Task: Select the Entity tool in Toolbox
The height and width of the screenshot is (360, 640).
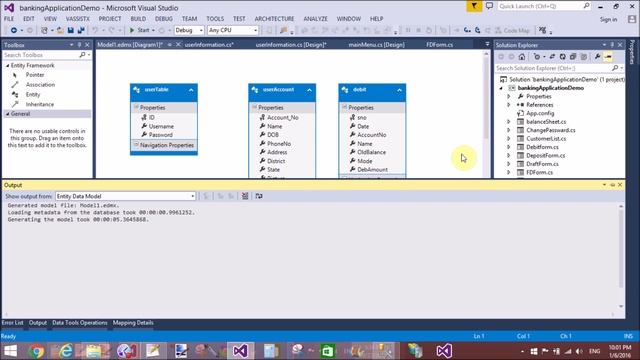Action: pos(33,95)
